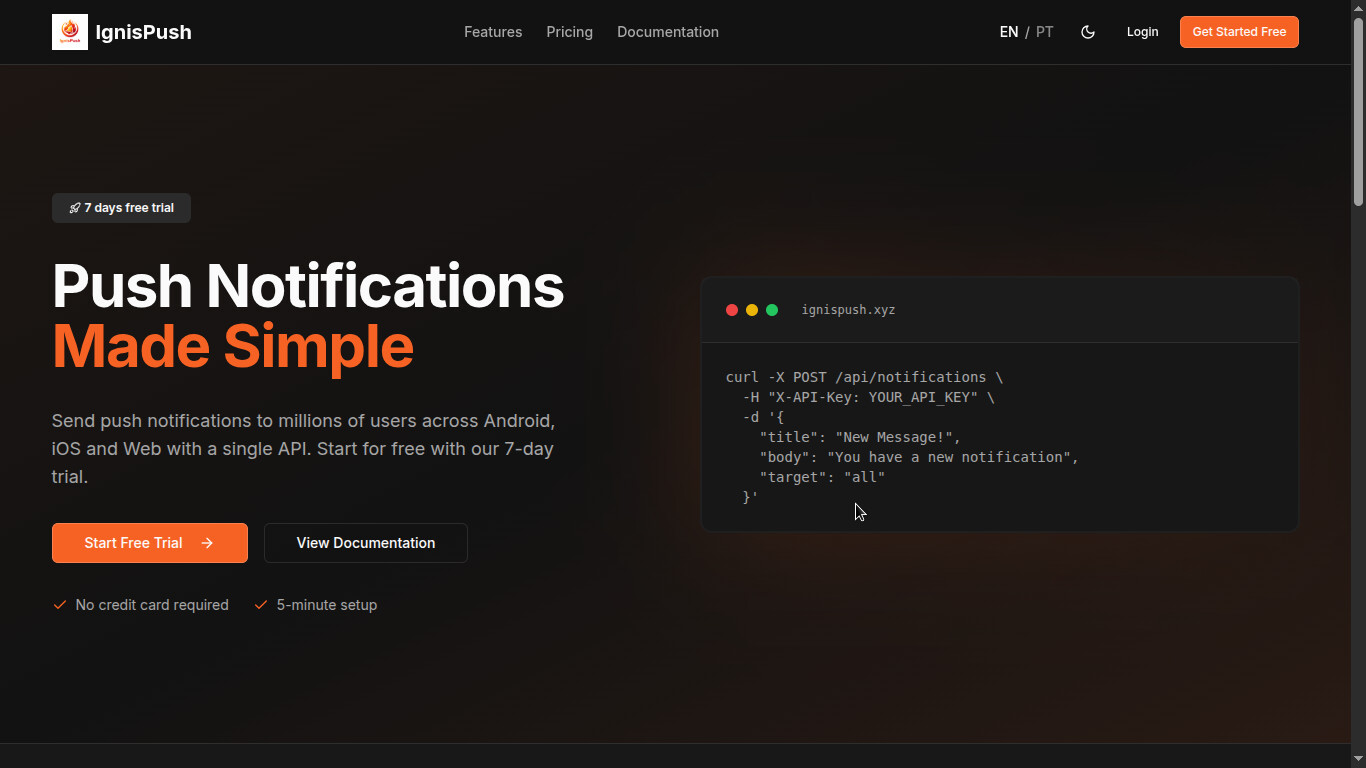Click the Start Free Trial button
The image size is (1366, 768).
pyautogui.click(x=149, y=543)
